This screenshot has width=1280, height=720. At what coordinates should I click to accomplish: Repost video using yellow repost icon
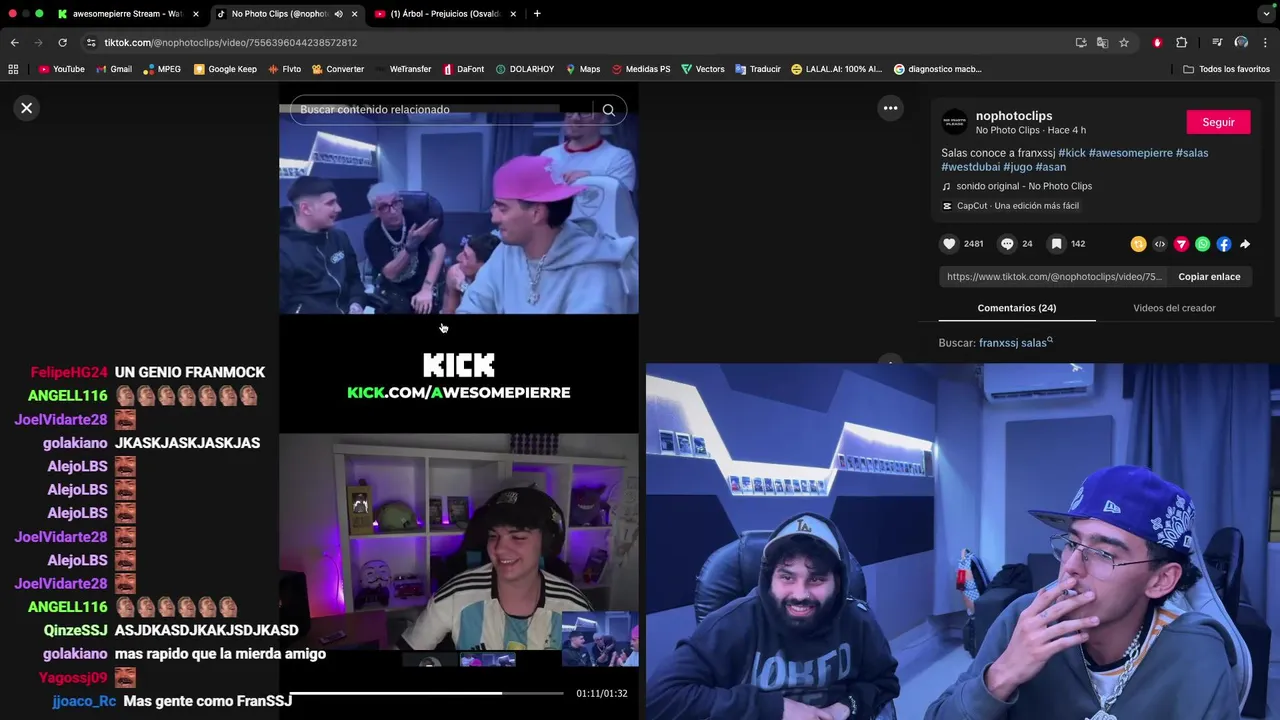[1138, 244]
